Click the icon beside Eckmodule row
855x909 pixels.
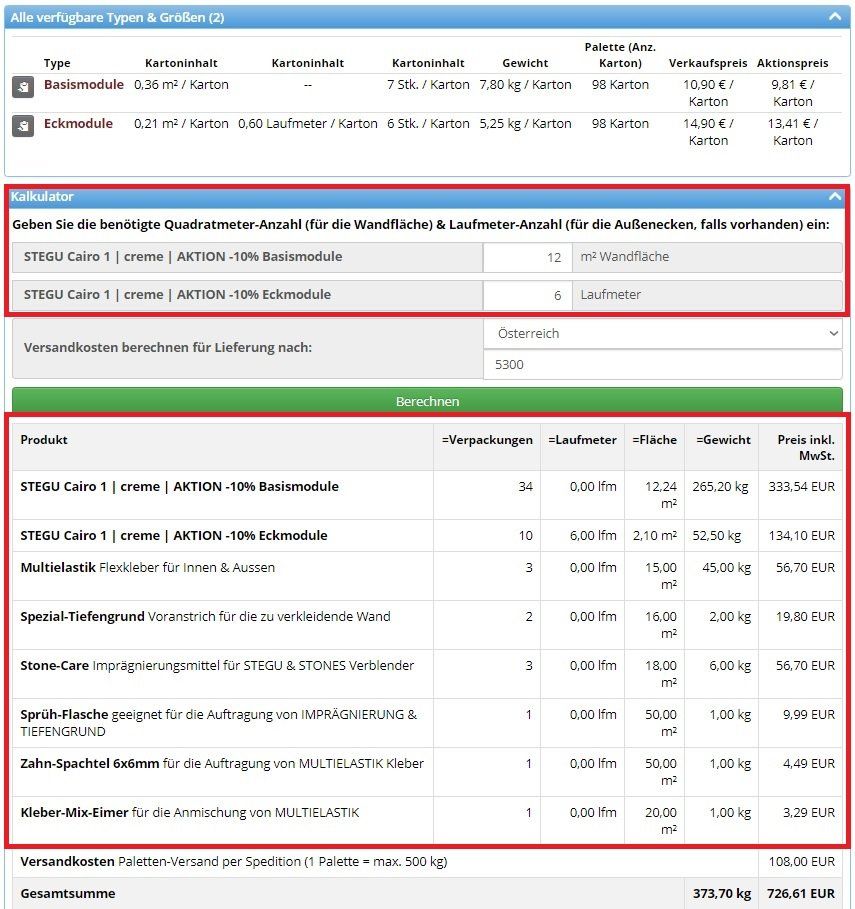coord(23,126)
